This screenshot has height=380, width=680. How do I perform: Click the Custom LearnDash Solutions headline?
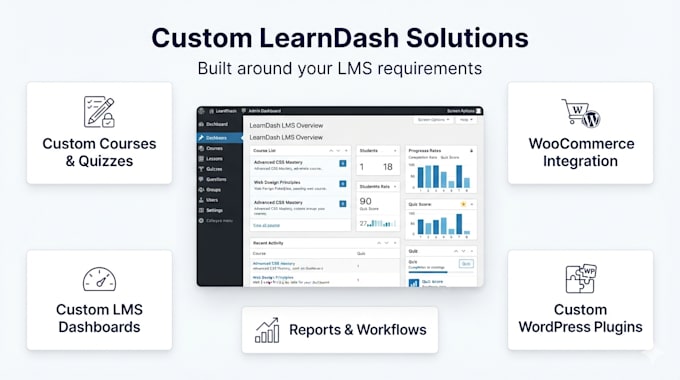click(340, 38)
